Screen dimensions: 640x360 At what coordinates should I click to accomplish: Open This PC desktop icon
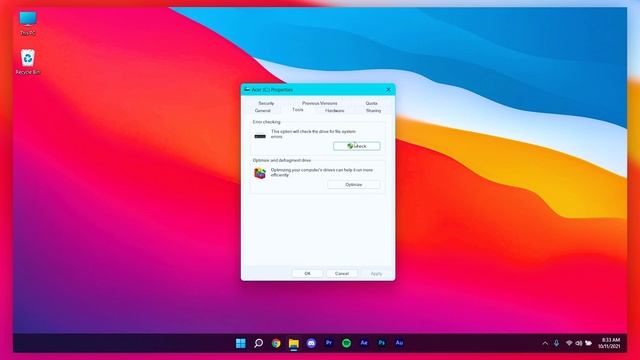pos(28,23)
